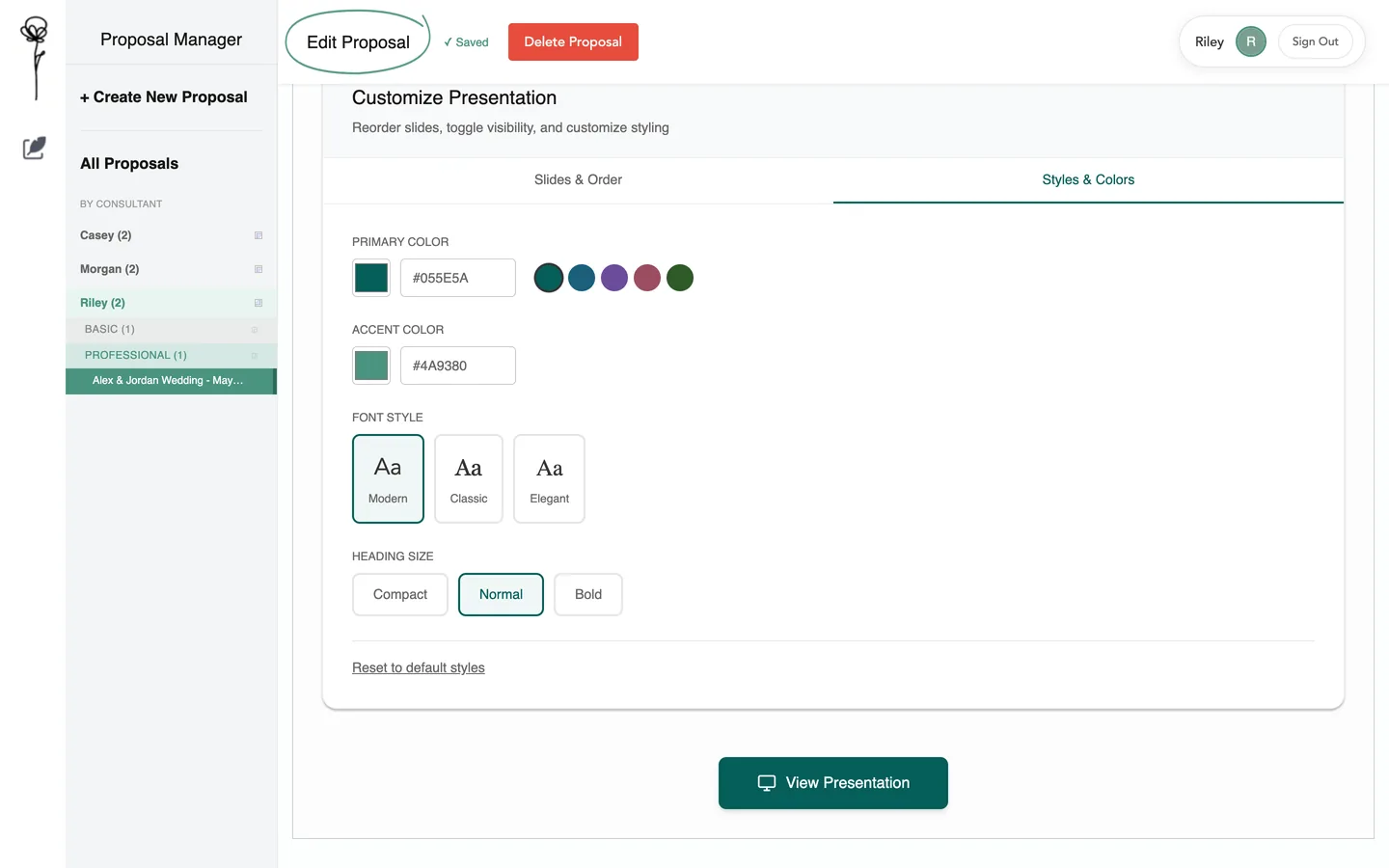Image resolution: width=1389 pixels, height=868 pixels.
Task: Edit the accent color hex field
Action: 458,366
